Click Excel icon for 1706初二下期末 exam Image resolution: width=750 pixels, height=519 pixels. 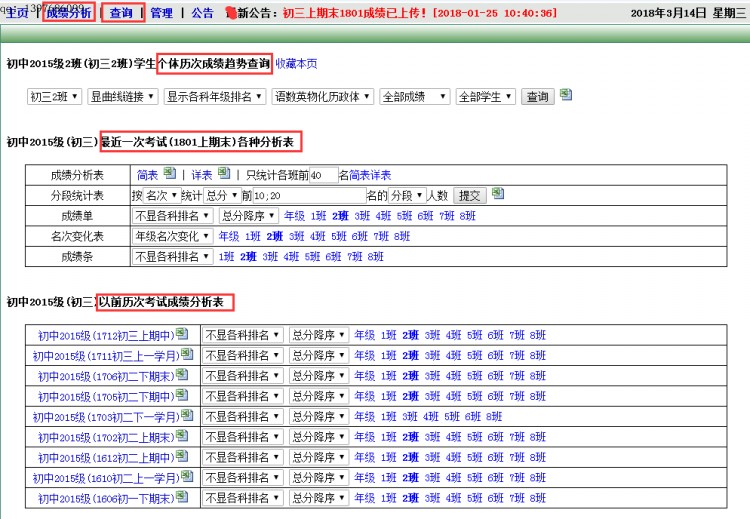pos(182,374)
